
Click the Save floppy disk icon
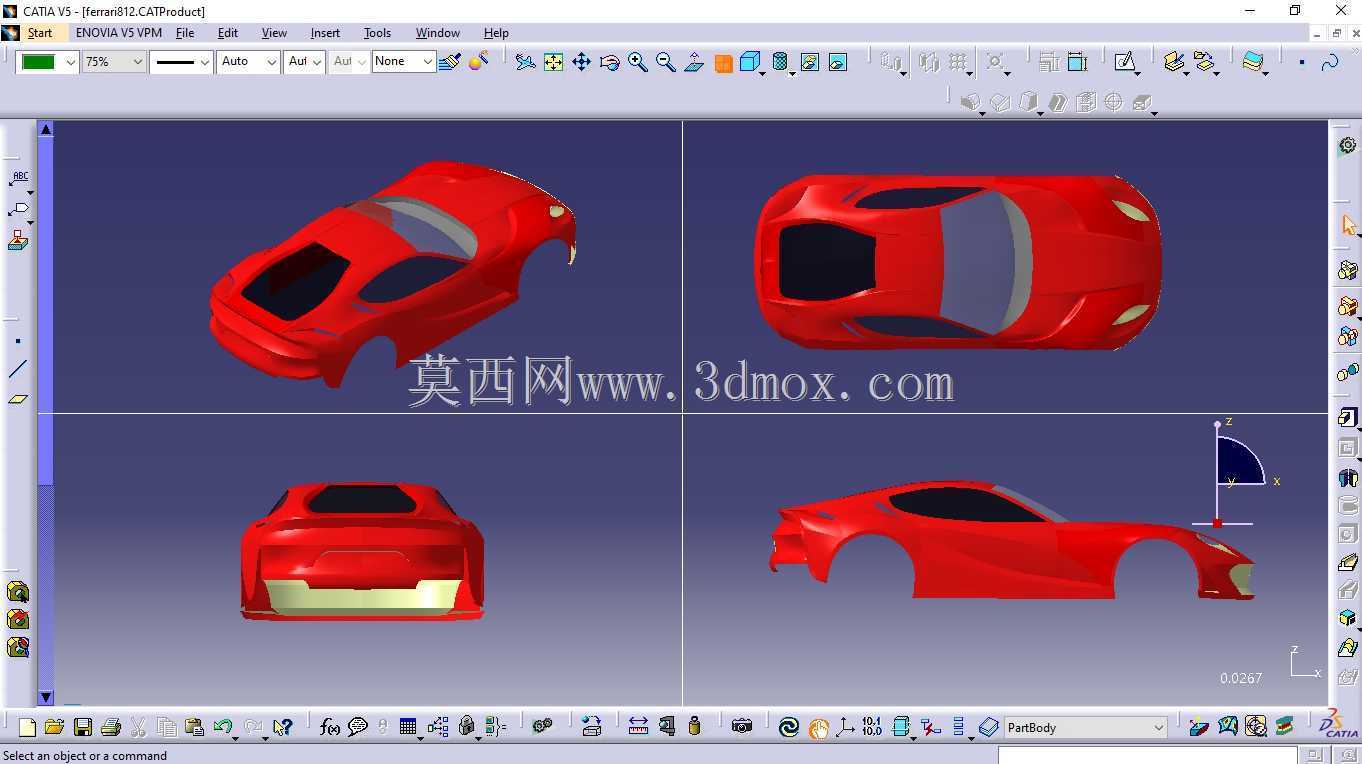point(83,727)
